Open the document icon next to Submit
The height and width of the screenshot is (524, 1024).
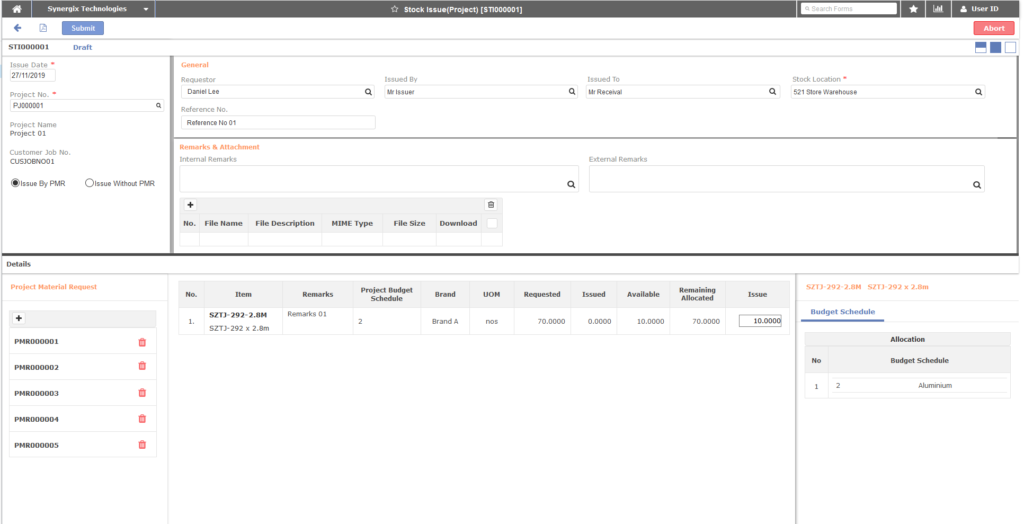tap(43, 28)
